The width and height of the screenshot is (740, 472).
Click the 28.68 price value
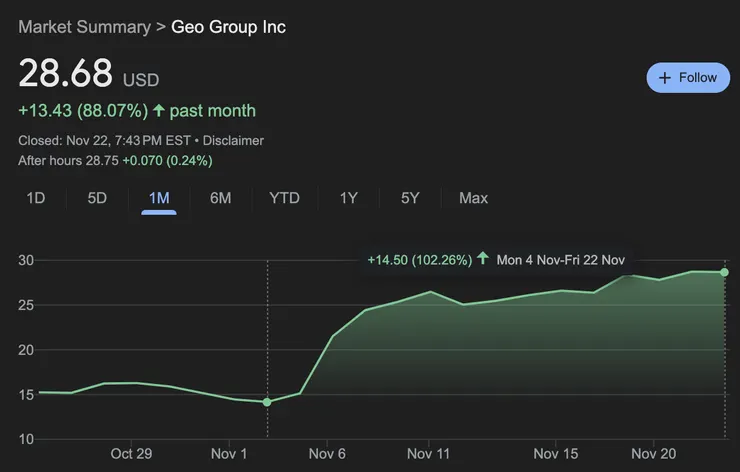pos(66,73)
